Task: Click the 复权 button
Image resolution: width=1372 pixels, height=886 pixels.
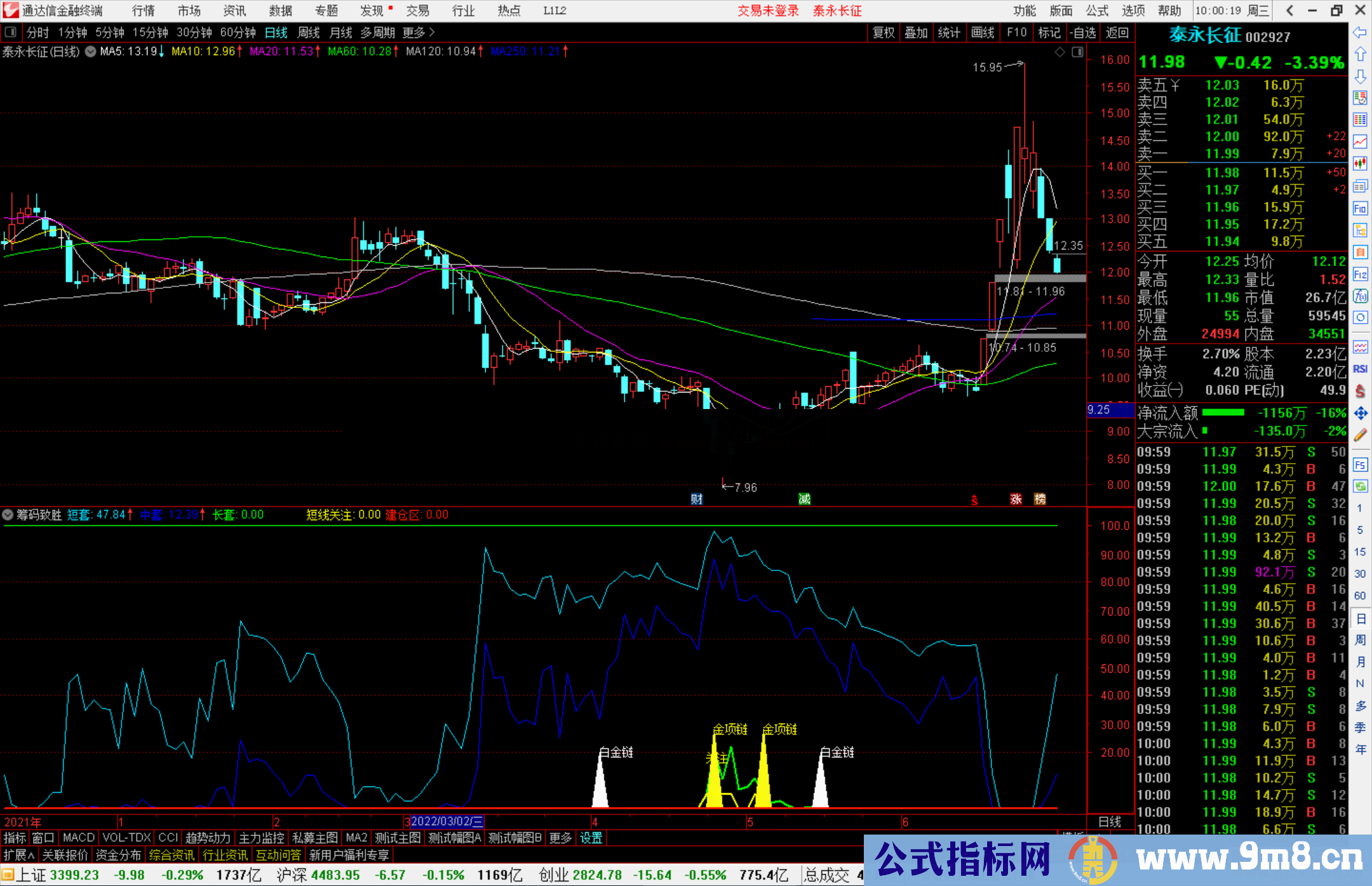Action: tap(883, 32)
